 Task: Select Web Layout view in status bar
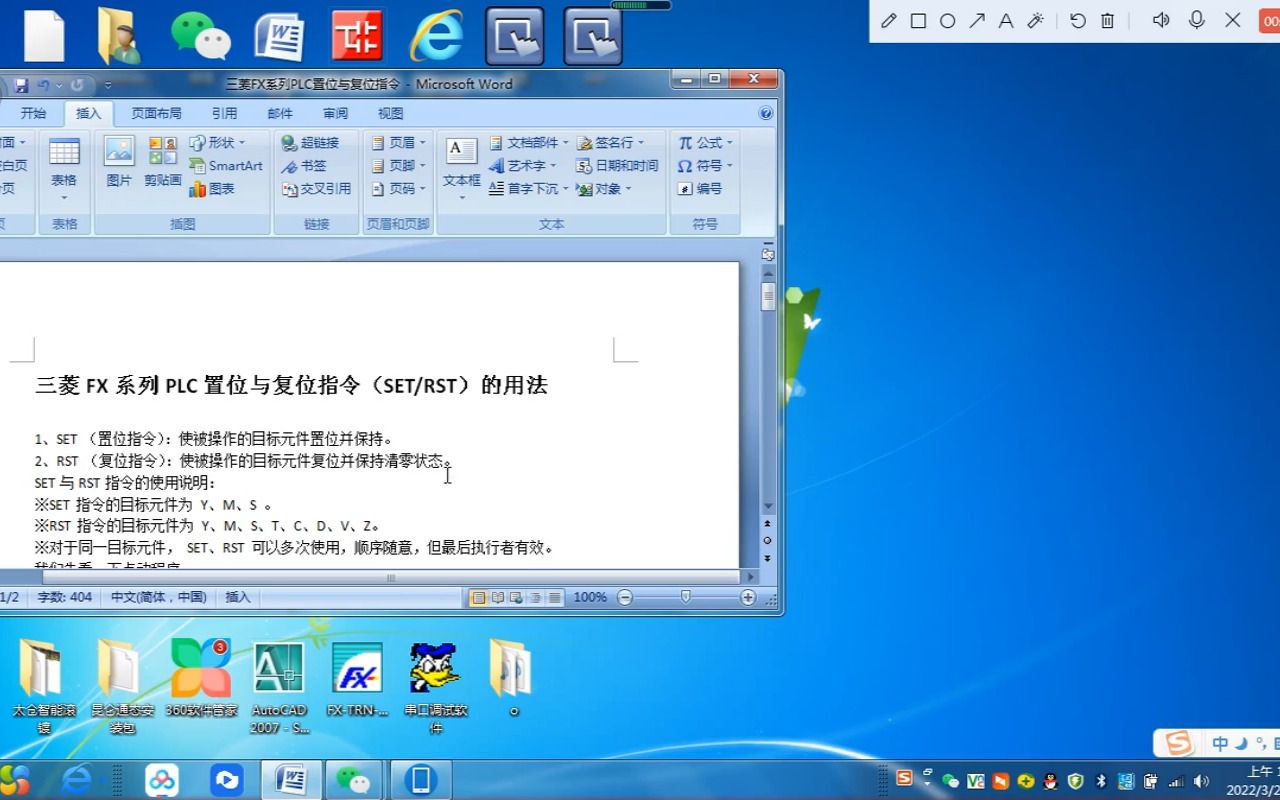[x=517, y=597]
